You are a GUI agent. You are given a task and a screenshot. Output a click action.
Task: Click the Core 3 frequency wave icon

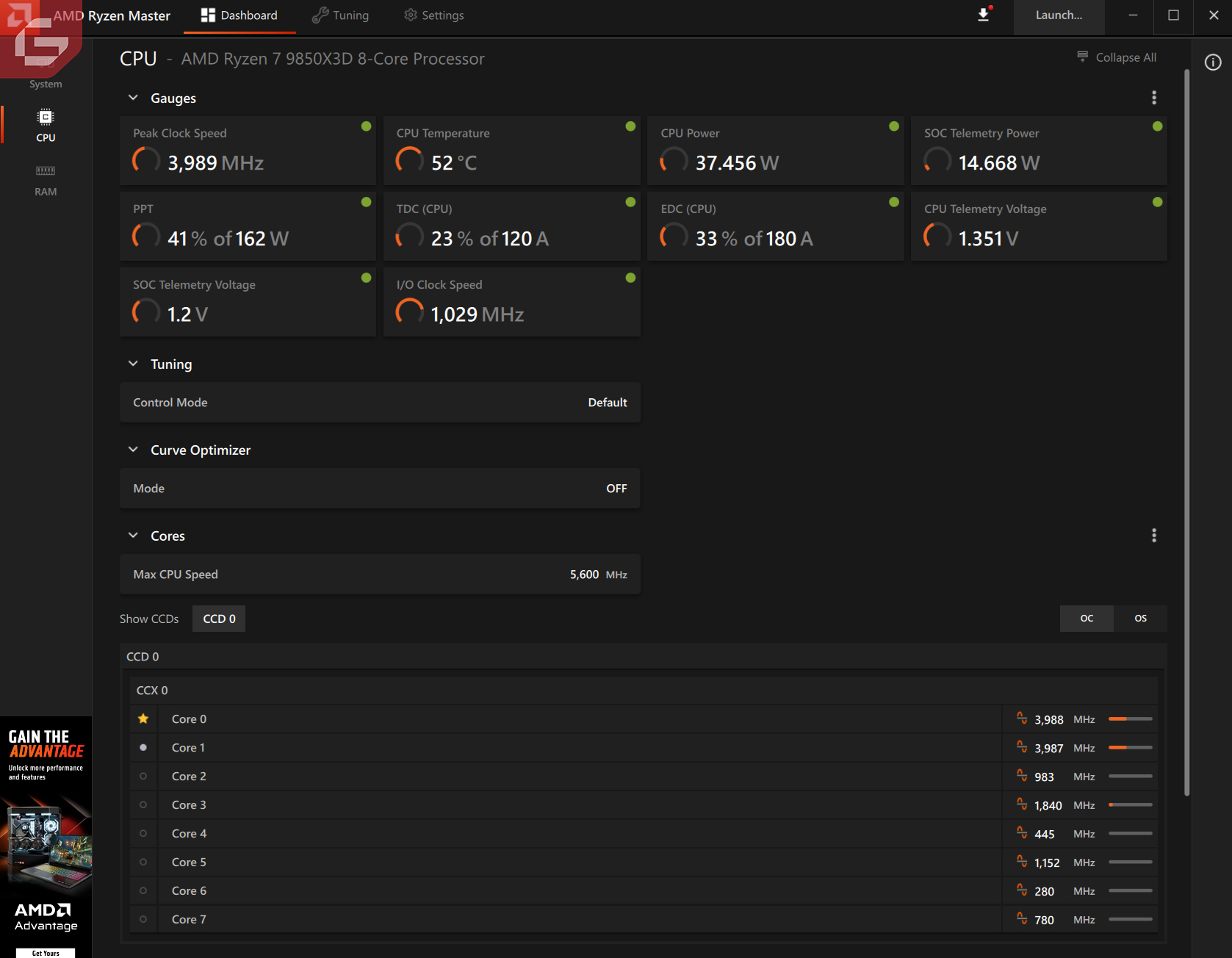point(1022,804)
